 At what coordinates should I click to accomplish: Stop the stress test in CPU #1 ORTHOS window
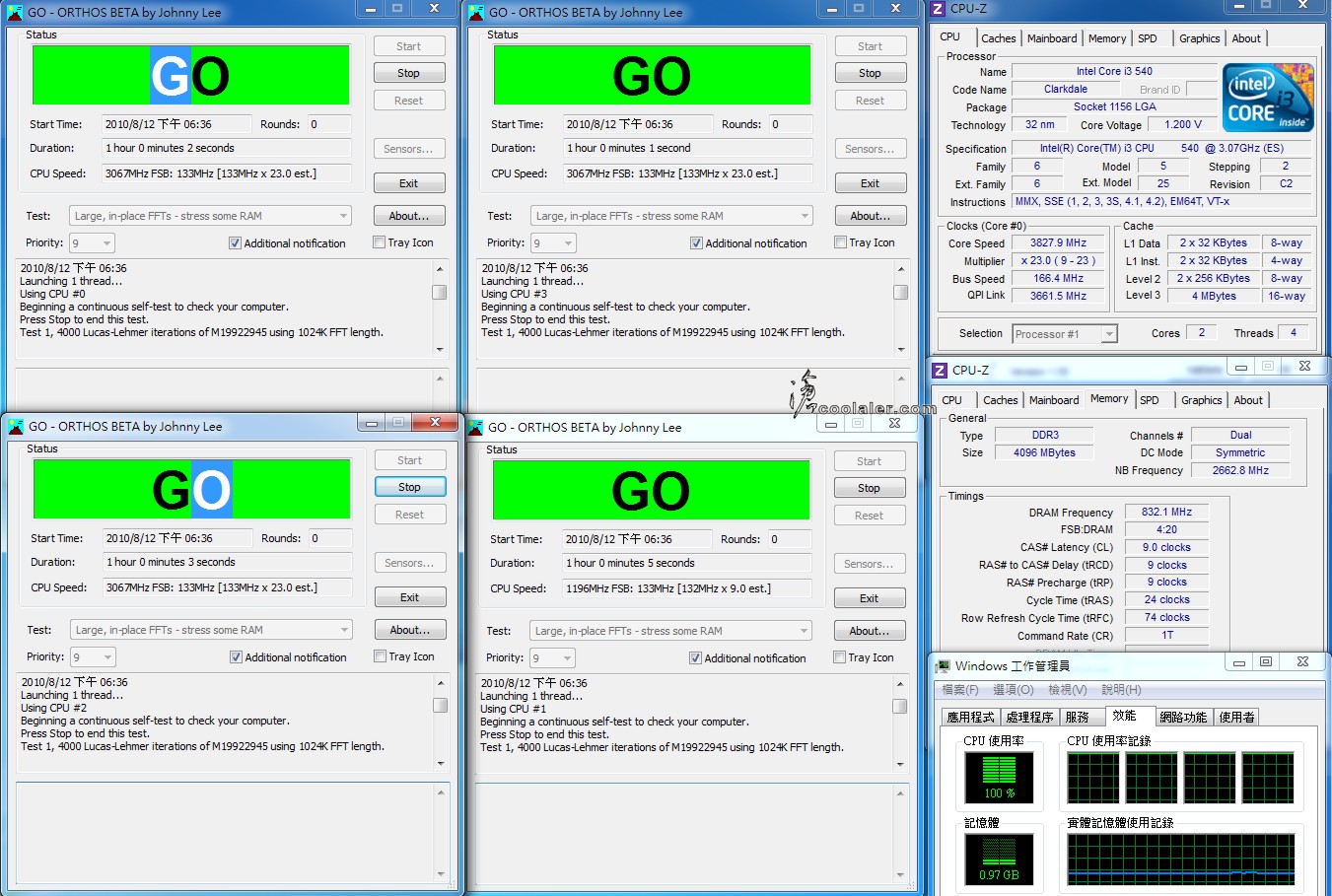pyautogui.click(x=870, y=488)
